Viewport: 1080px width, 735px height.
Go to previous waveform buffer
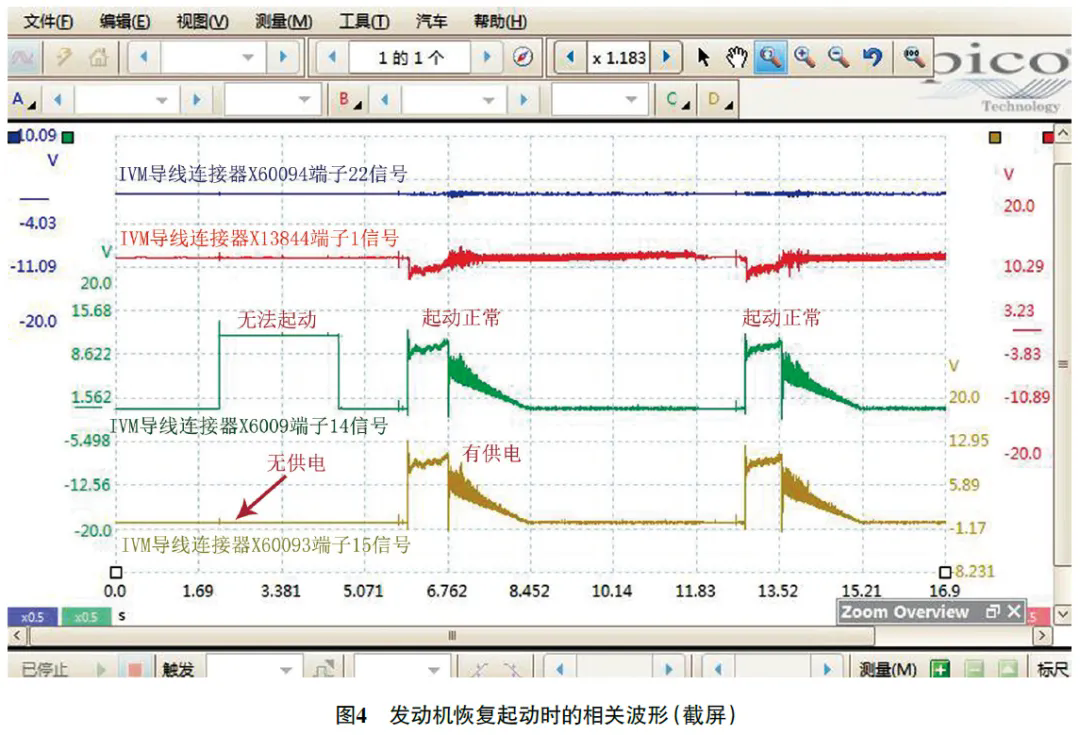tap(332, 57)
